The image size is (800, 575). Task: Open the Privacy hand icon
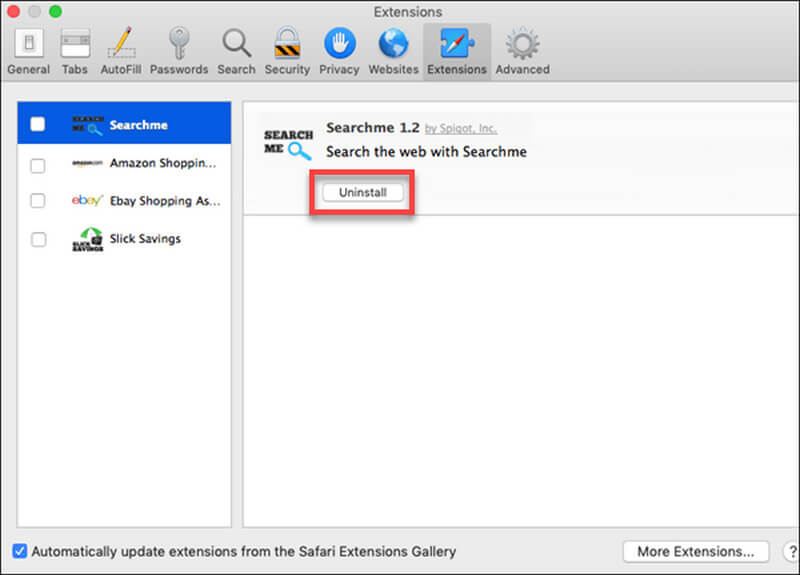pos(339,51)
